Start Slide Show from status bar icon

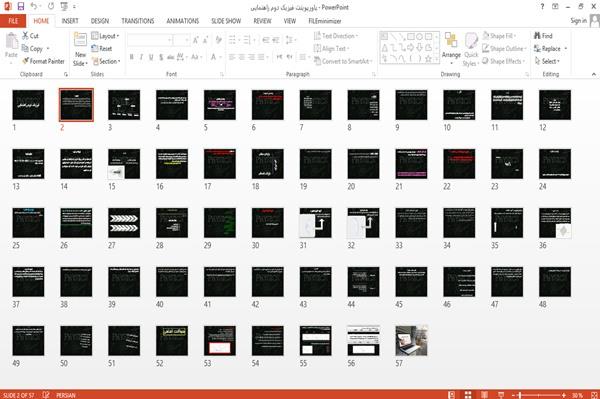501,395
